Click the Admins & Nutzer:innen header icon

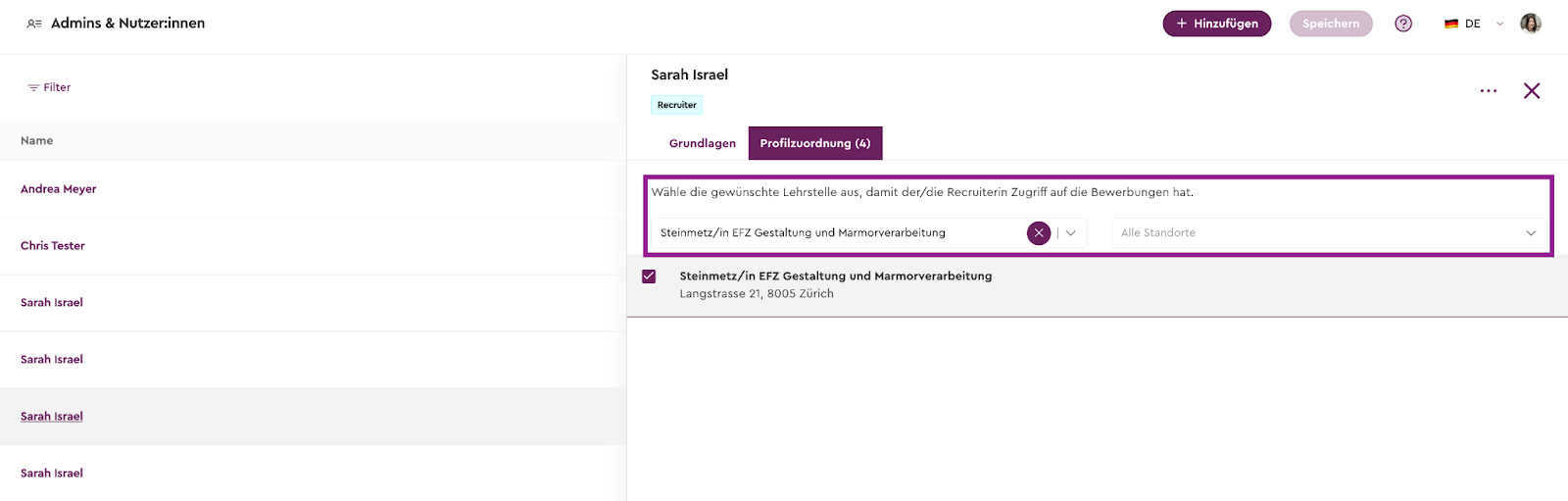pyautogui.click(x=34, y=24)
